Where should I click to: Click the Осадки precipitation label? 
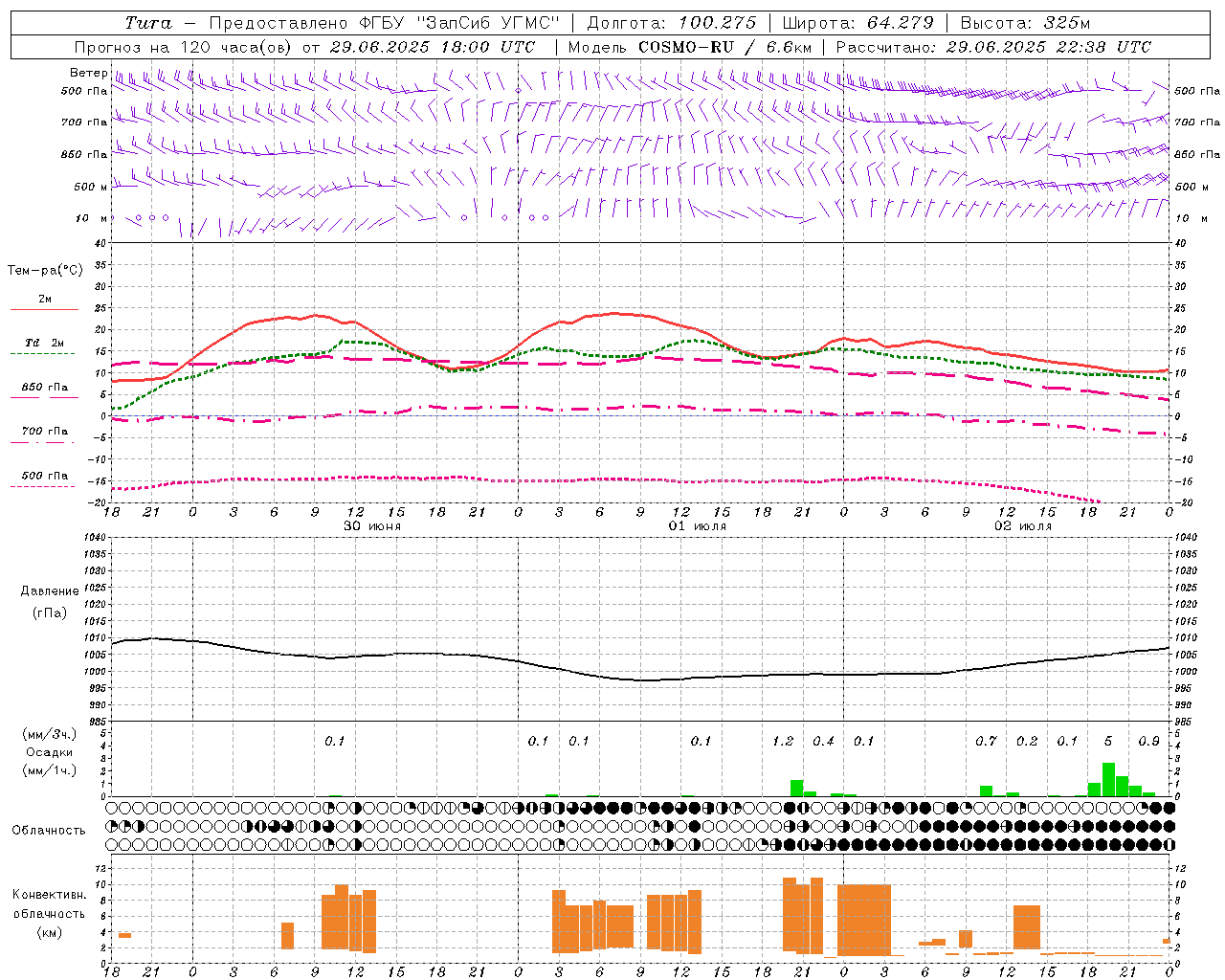[x=49, y=752]
